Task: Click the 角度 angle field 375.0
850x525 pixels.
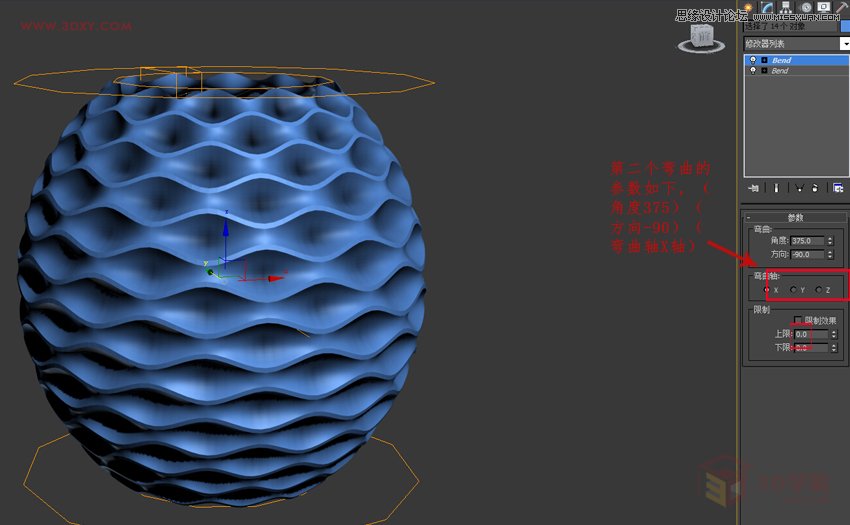Action: (807, 240)
